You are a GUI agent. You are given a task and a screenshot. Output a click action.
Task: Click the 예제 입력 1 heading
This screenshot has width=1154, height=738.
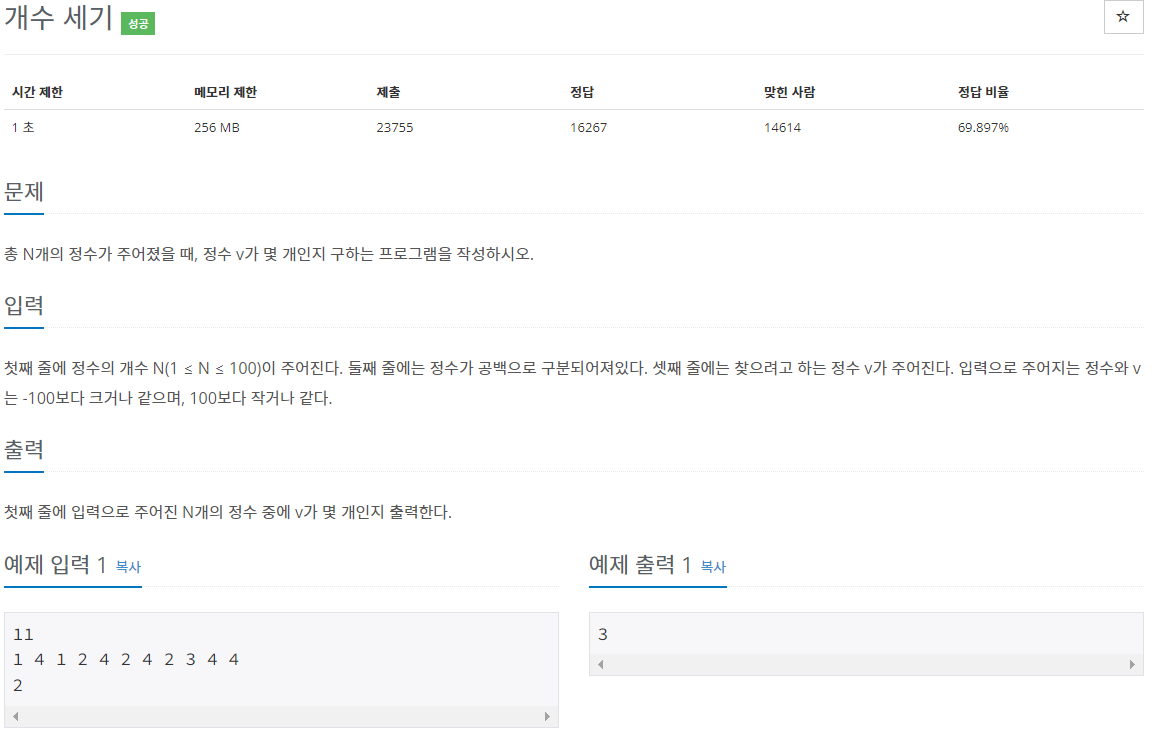55,565
